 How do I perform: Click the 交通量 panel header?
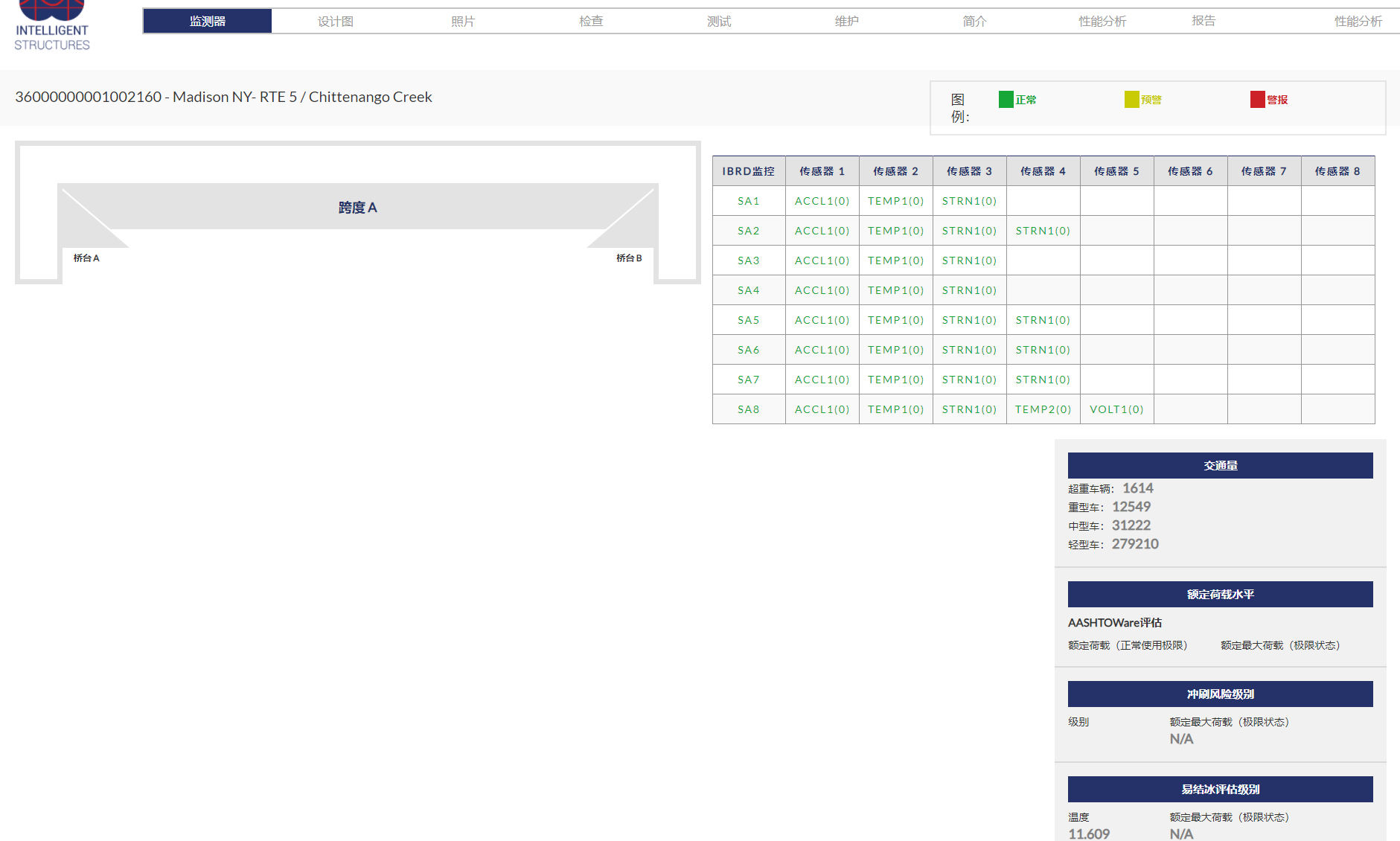click(x=1220, y=466)
